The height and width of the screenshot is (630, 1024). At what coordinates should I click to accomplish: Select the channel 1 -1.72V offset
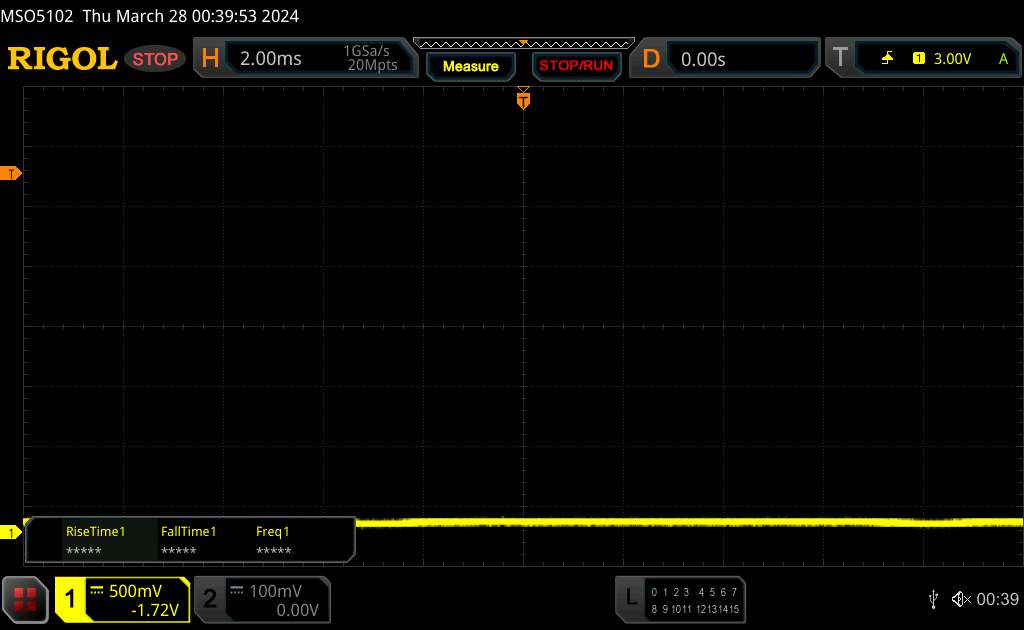pos(155,610)
